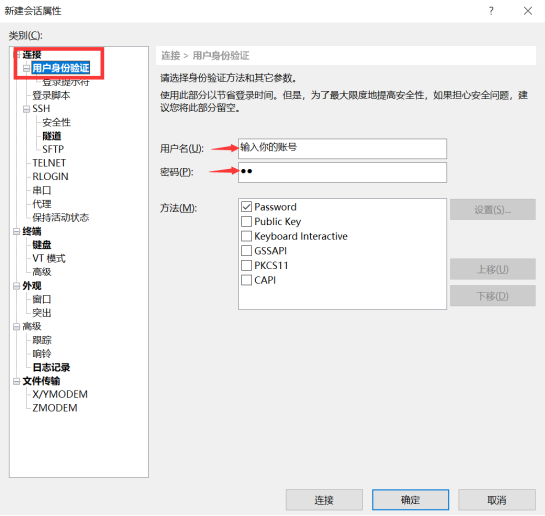Collapse the 文件传输 tree expander
The width and height of the screenshot is (545, 516).
(16, 381)
